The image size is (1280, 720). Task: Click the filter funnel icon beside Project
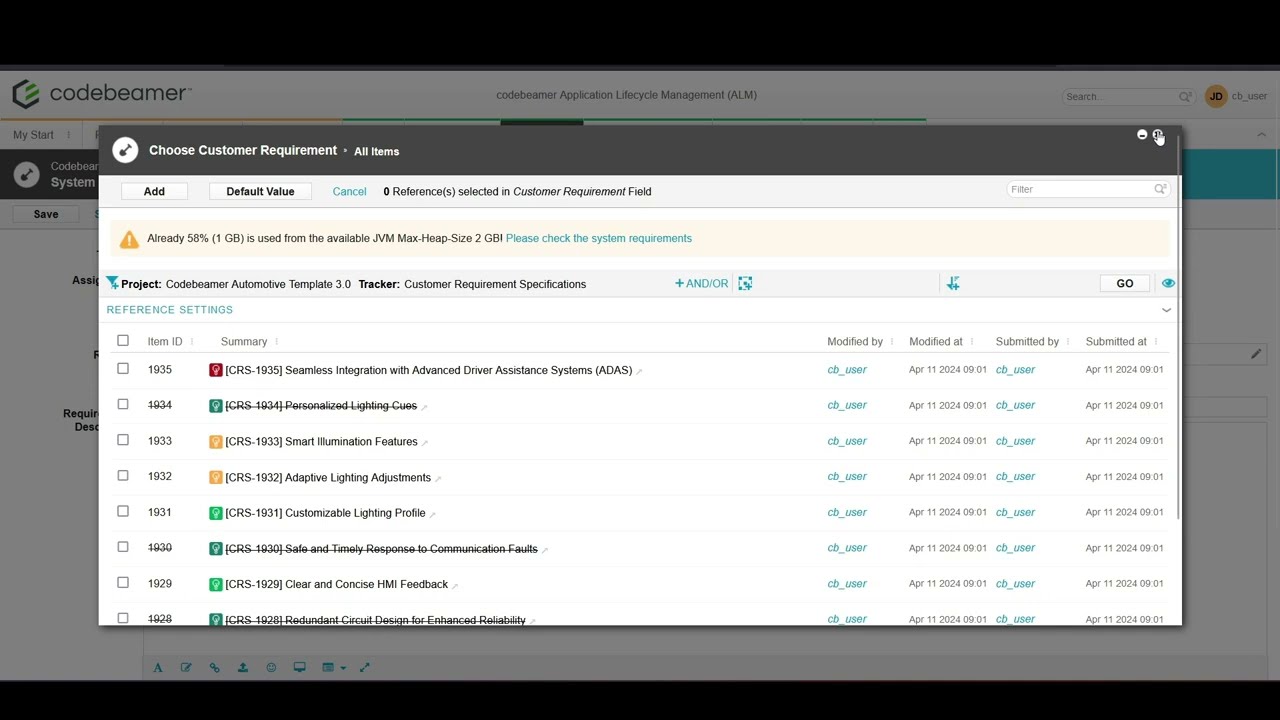[113, 284]
